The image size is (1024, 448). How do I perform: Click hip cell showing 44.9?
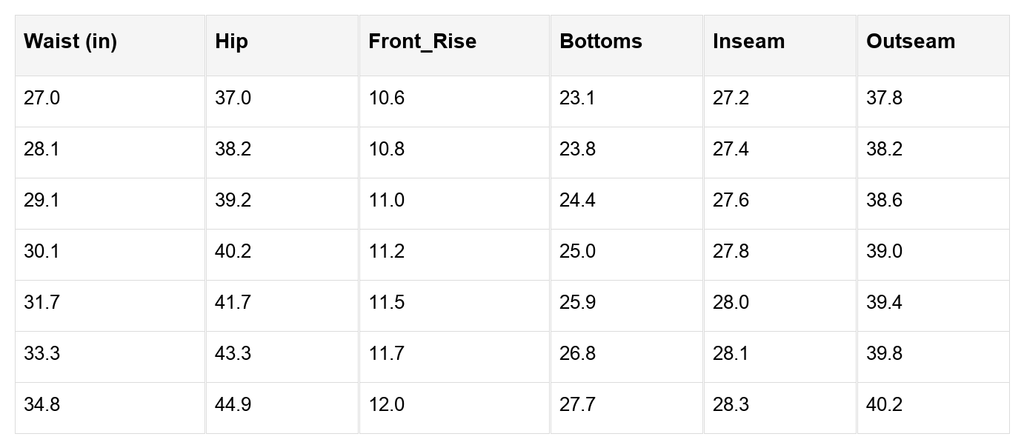click(282, 408)
